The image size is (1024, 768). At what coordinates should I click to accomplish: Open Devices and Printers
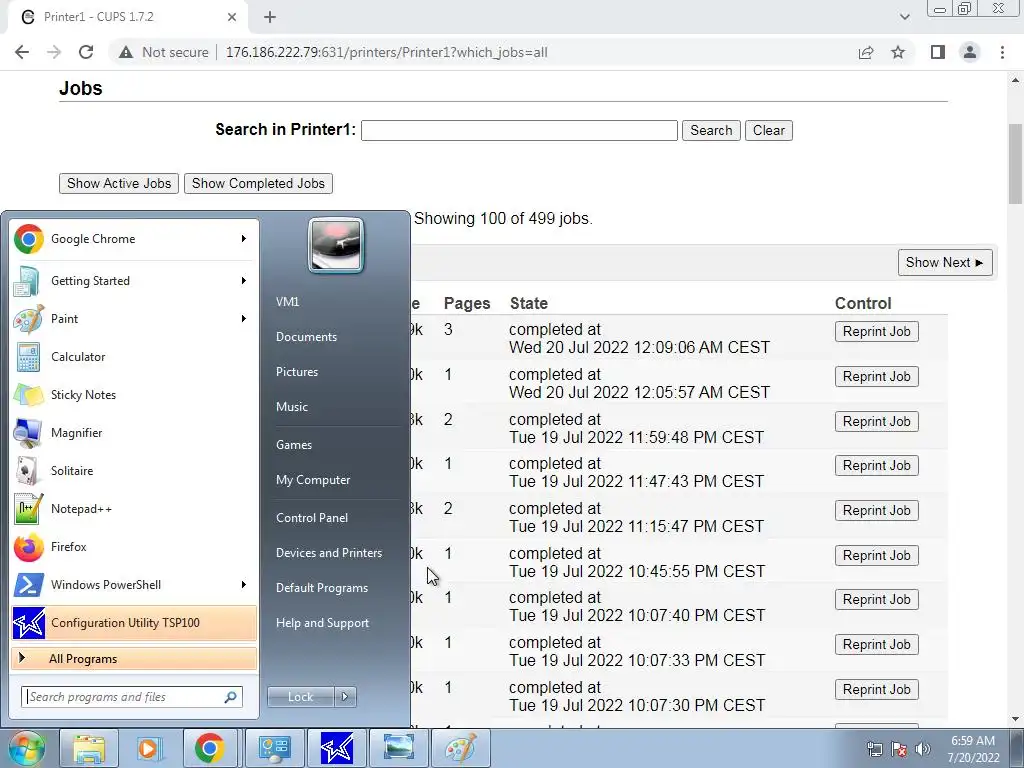click(328, 553)
